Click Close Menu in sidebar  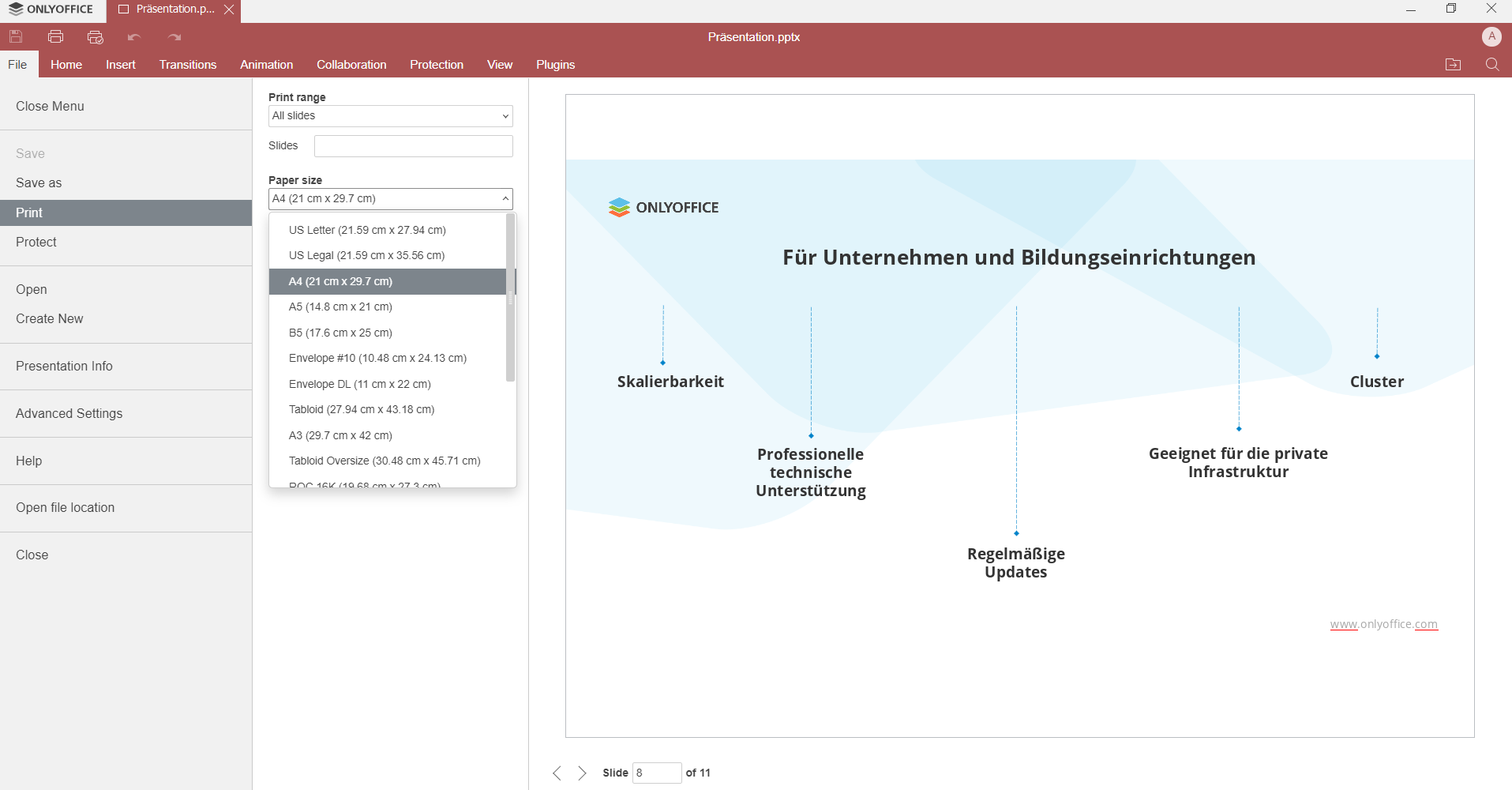click(50, 106)
